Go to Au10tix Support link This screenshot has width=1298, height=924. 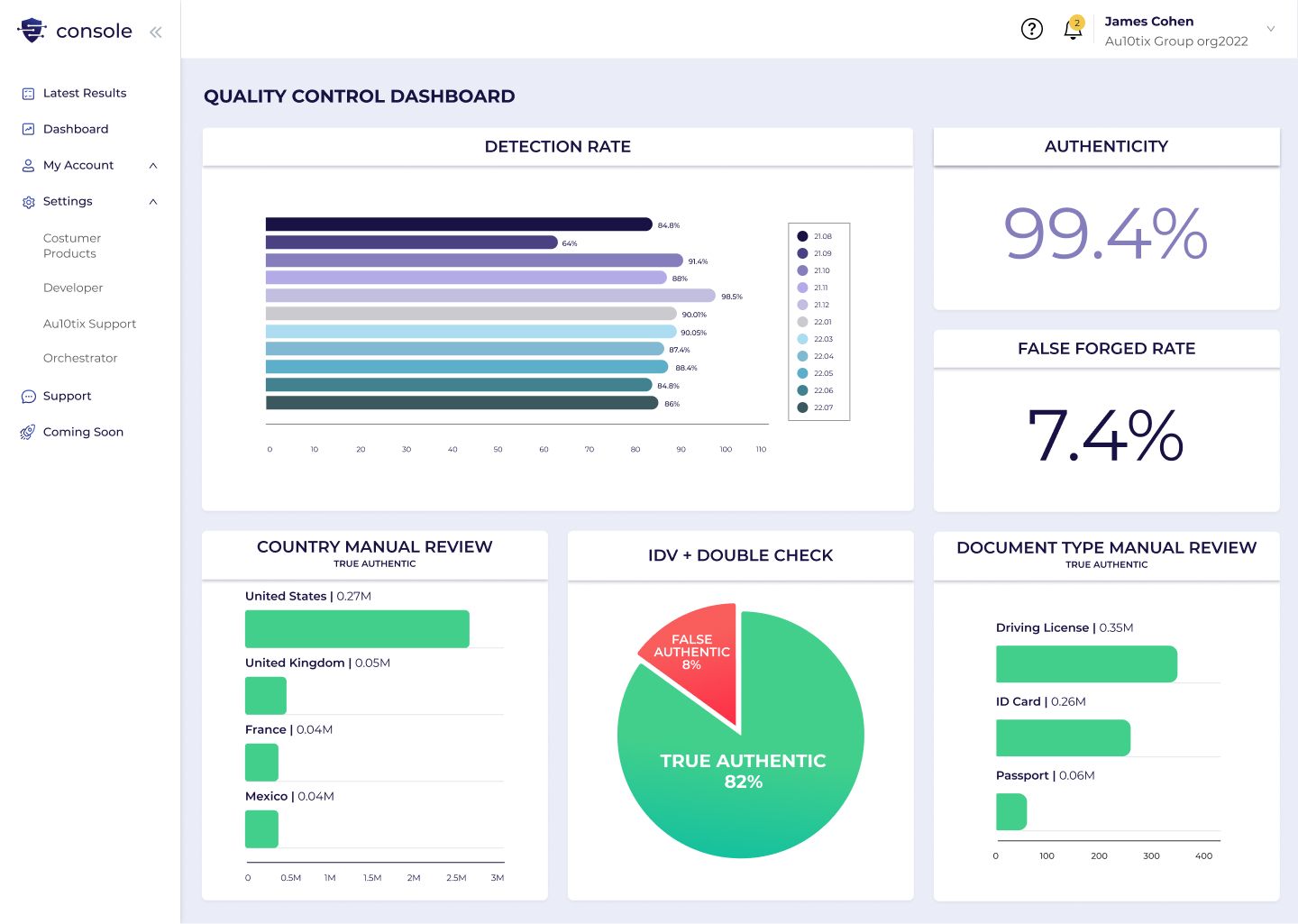[x=89, y=325]
